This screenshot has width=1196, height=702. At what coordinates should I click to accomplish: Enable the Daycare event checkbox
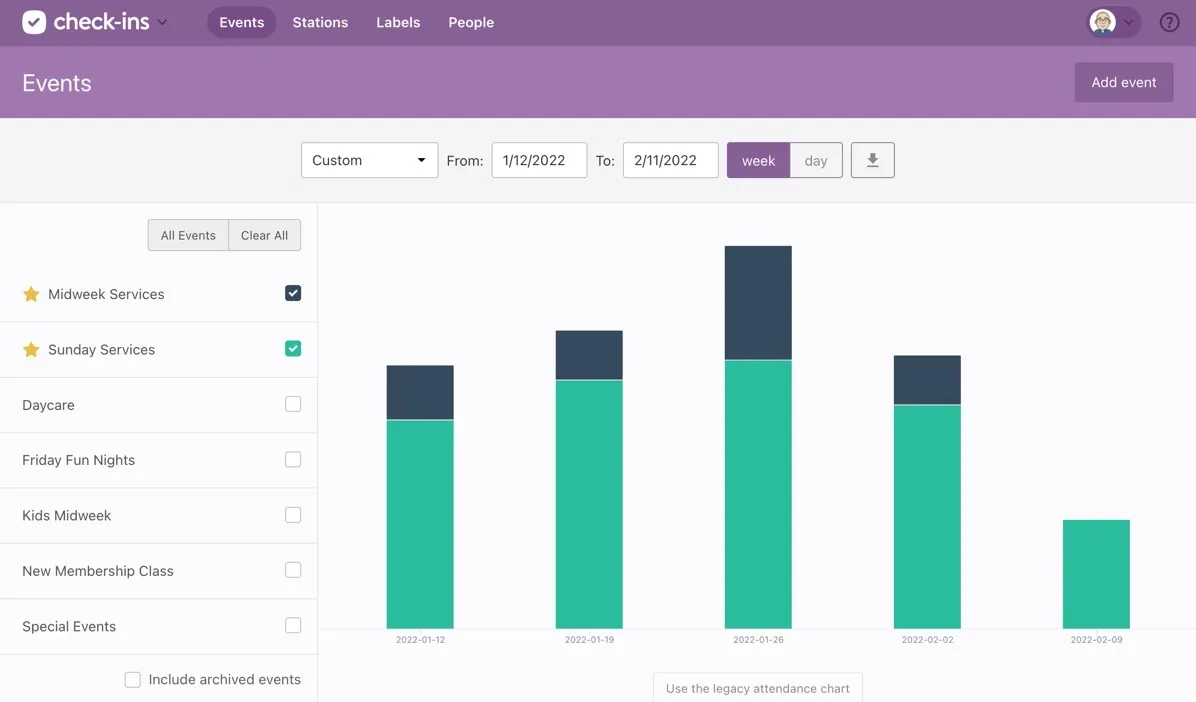click(293, 404)
